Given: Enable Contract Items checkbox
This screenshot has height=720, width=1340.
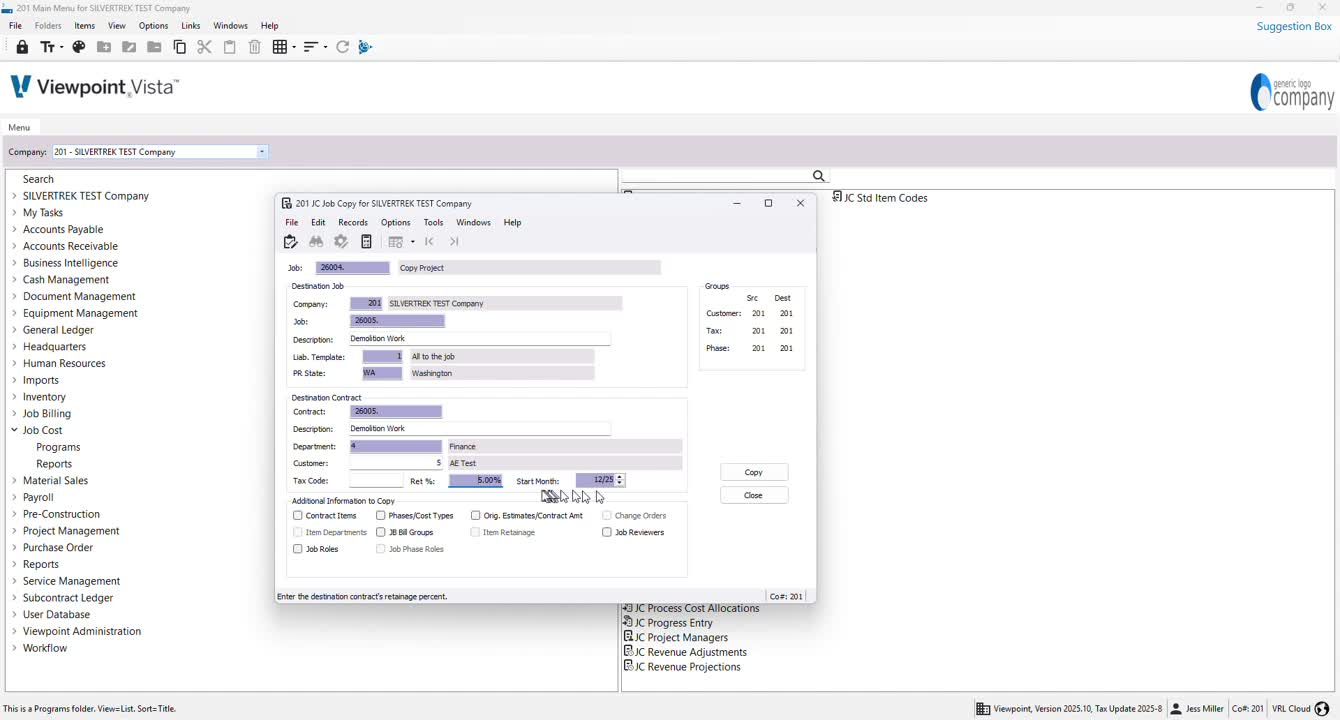Looking at the screenshot, I should click(x=298, y=516).
